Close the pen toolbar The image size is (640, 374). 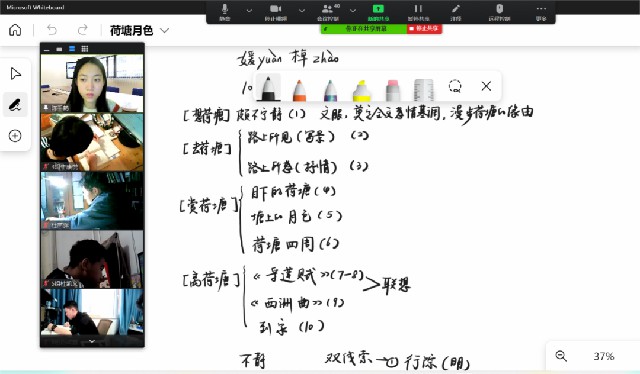[x=486, y=86]
